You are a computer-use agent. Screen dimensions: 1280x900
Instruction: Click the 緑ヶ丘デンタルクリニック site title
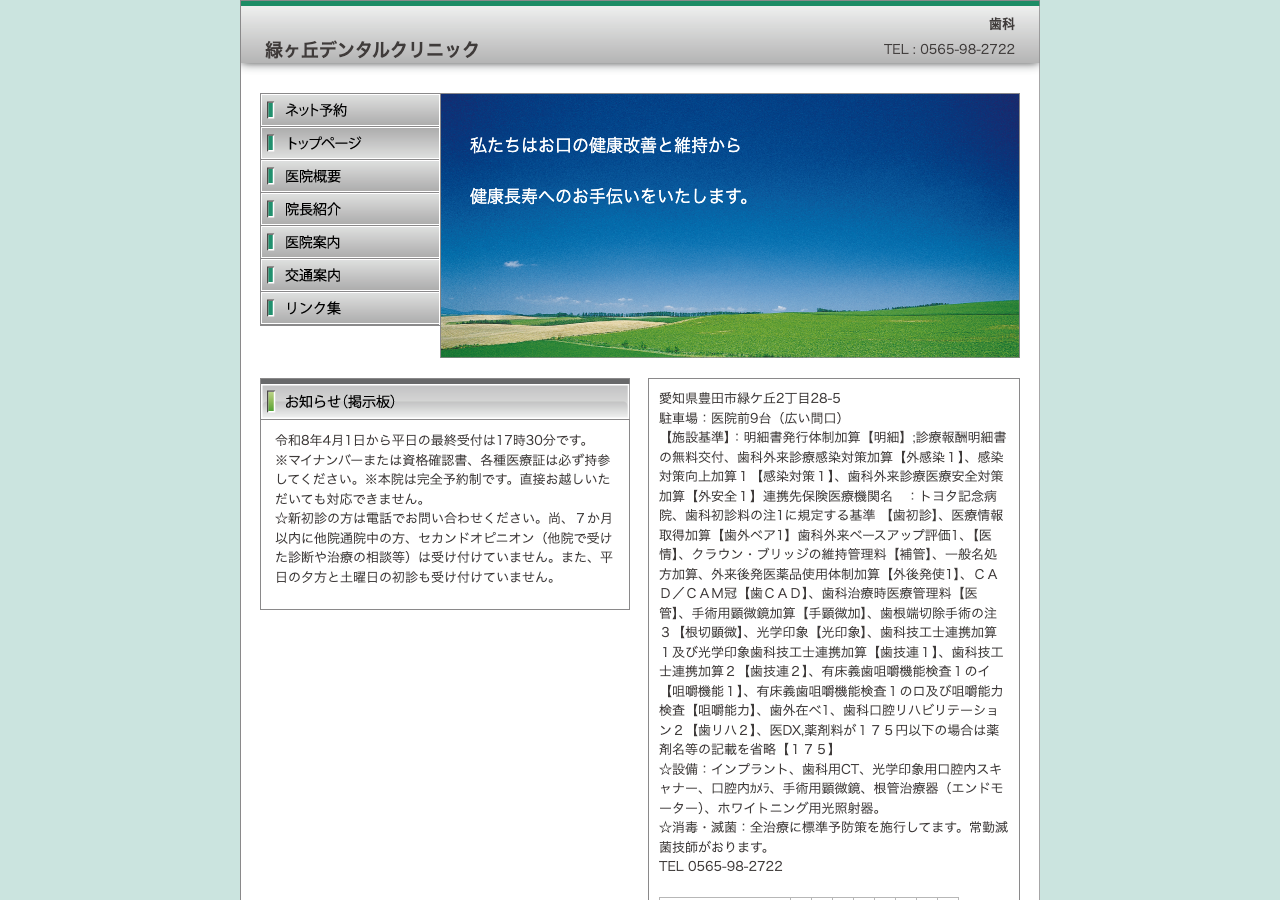click(372, 49)
